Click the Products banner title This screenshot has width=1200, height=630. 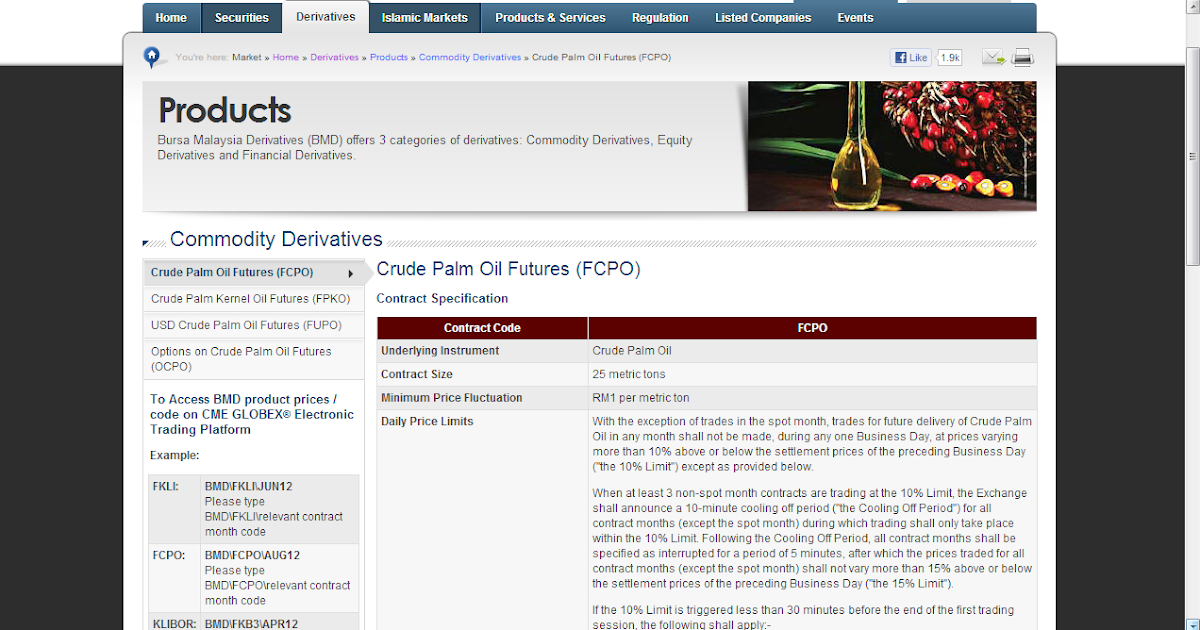[x=225, y=110]
